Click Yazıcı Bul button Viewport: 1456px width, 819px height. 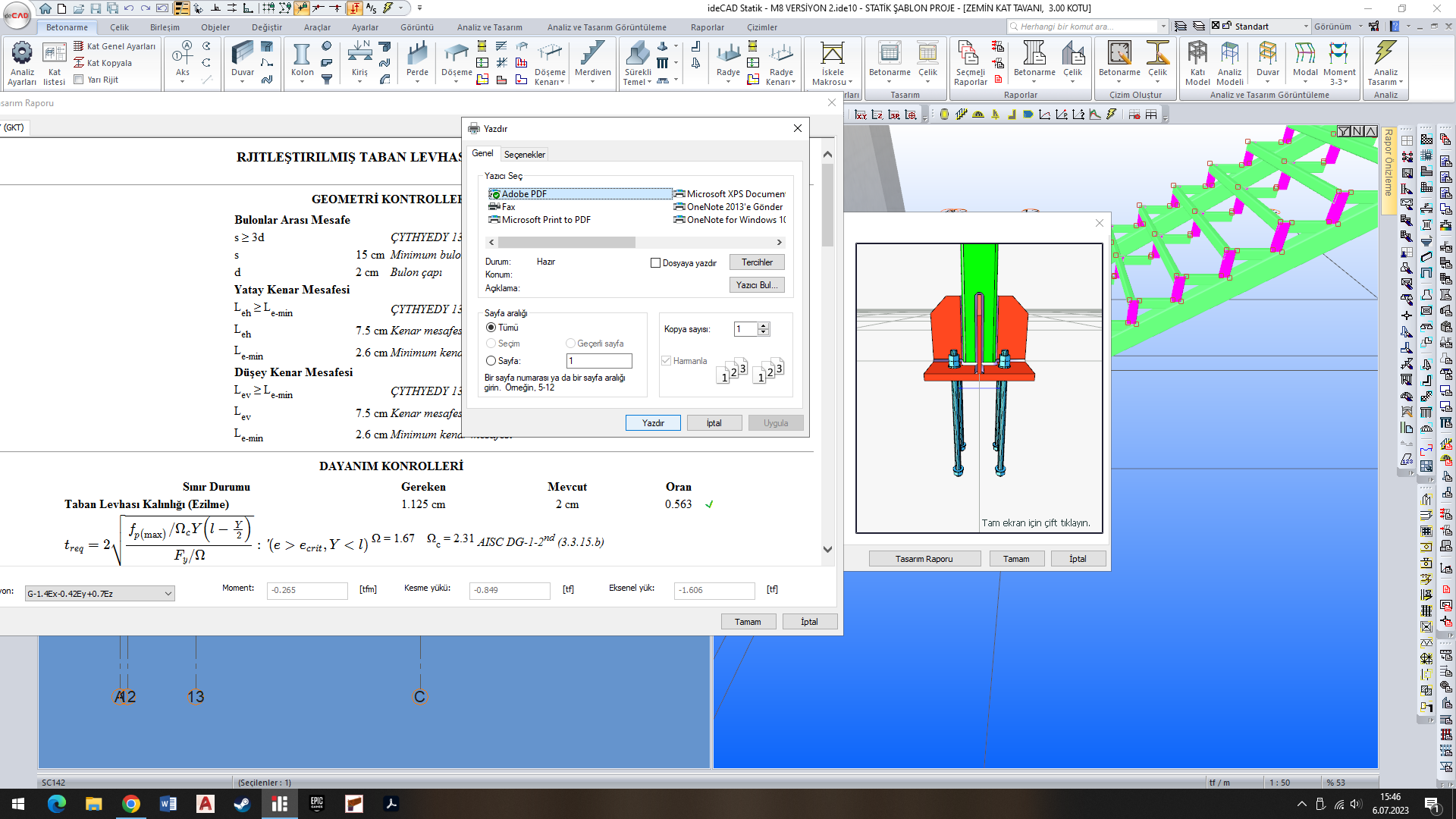coord(757,285)
